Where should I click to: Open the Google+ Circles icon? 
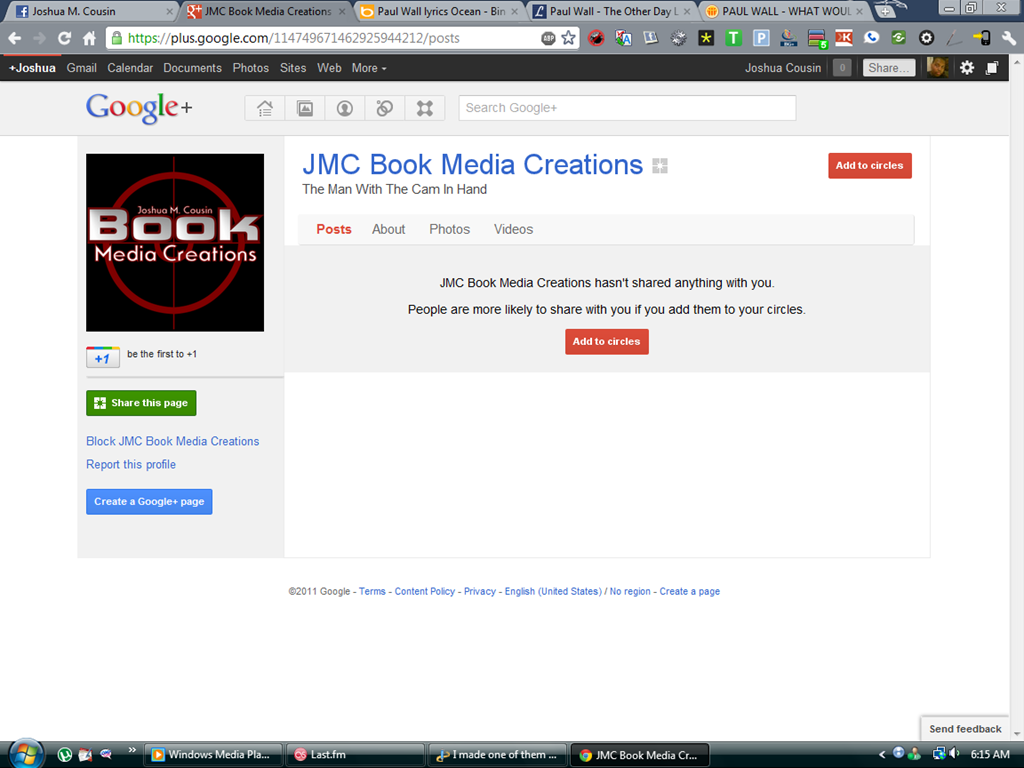pyautogui.click(x=385, y=108)
